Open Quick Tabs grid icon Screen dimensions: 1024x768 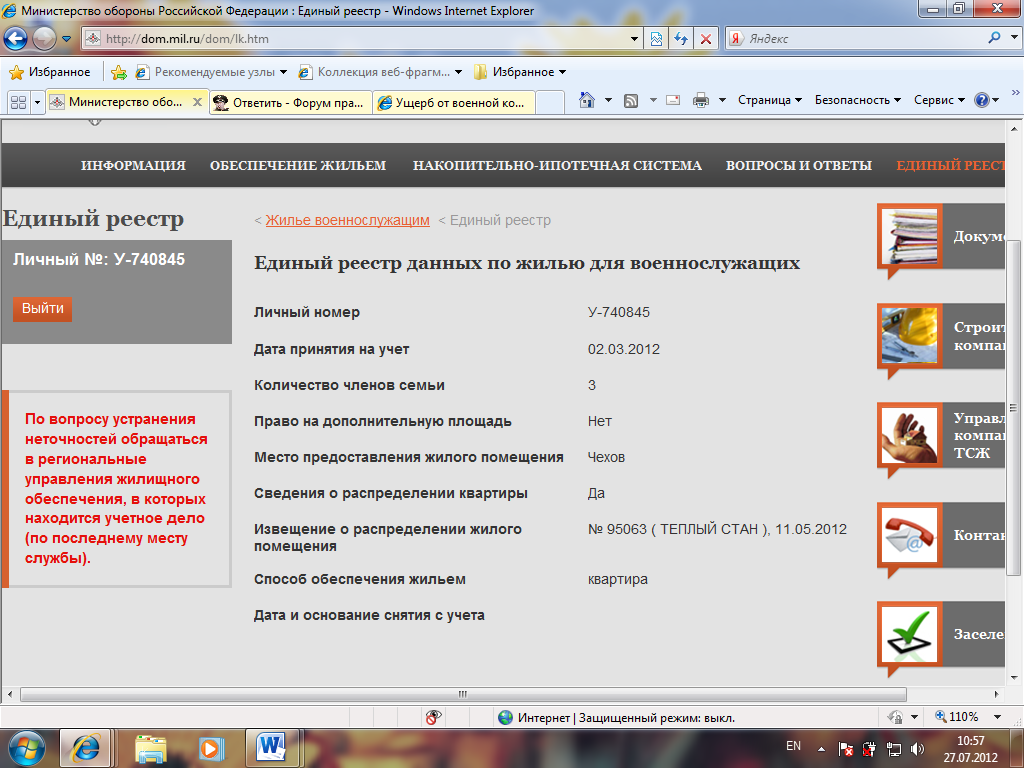18,102
